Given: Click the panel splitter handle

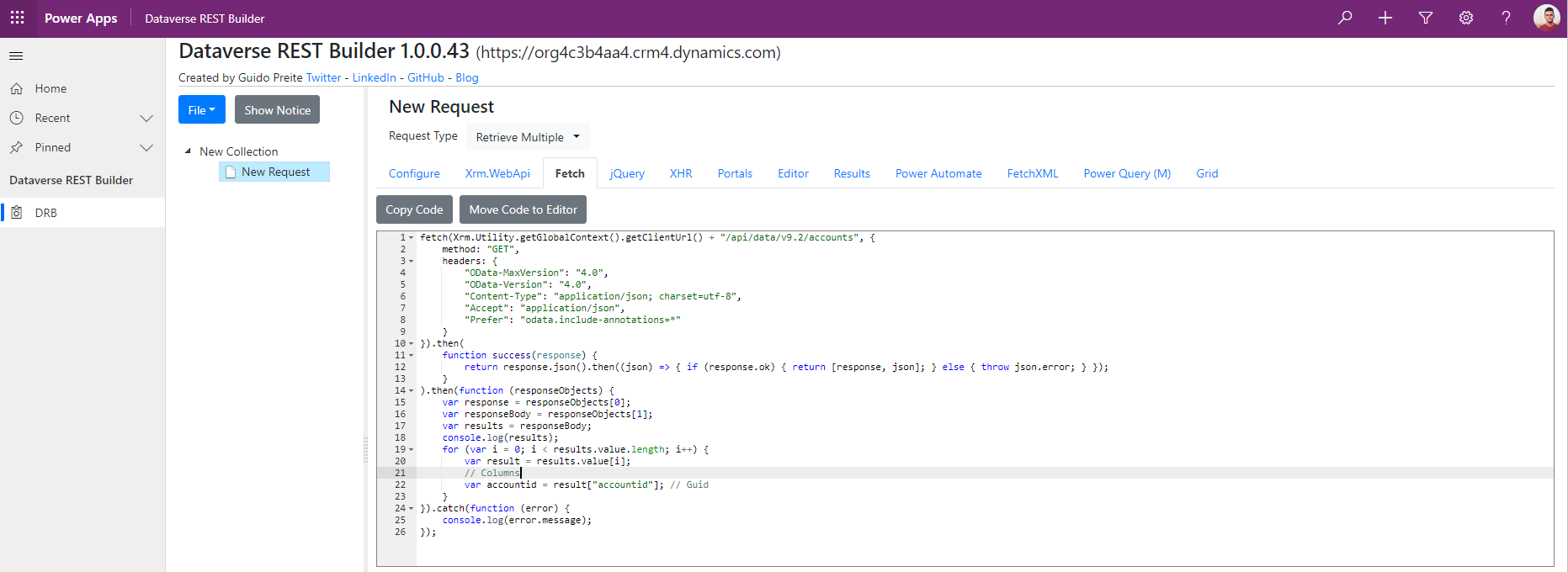Looking at the screenshot, I should 365,450.
